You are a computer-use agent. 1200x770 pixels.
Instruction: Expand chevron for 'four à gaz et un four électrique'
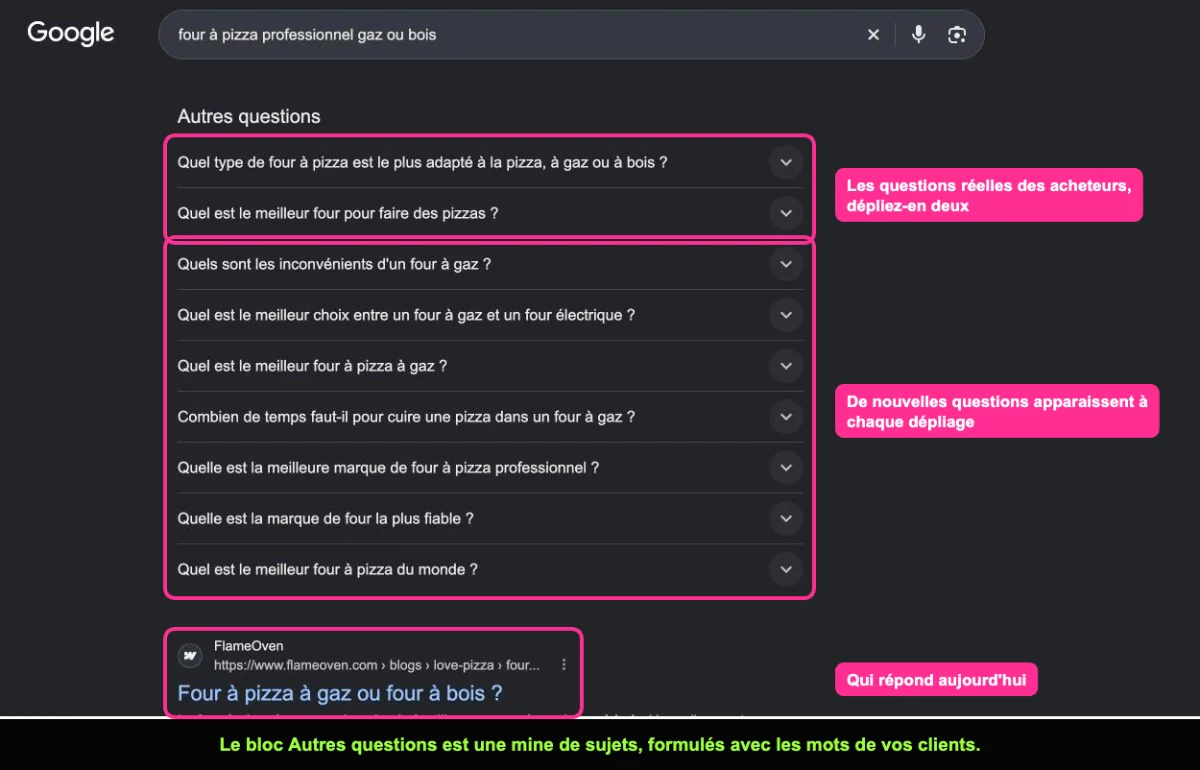(x=786, y=315)
